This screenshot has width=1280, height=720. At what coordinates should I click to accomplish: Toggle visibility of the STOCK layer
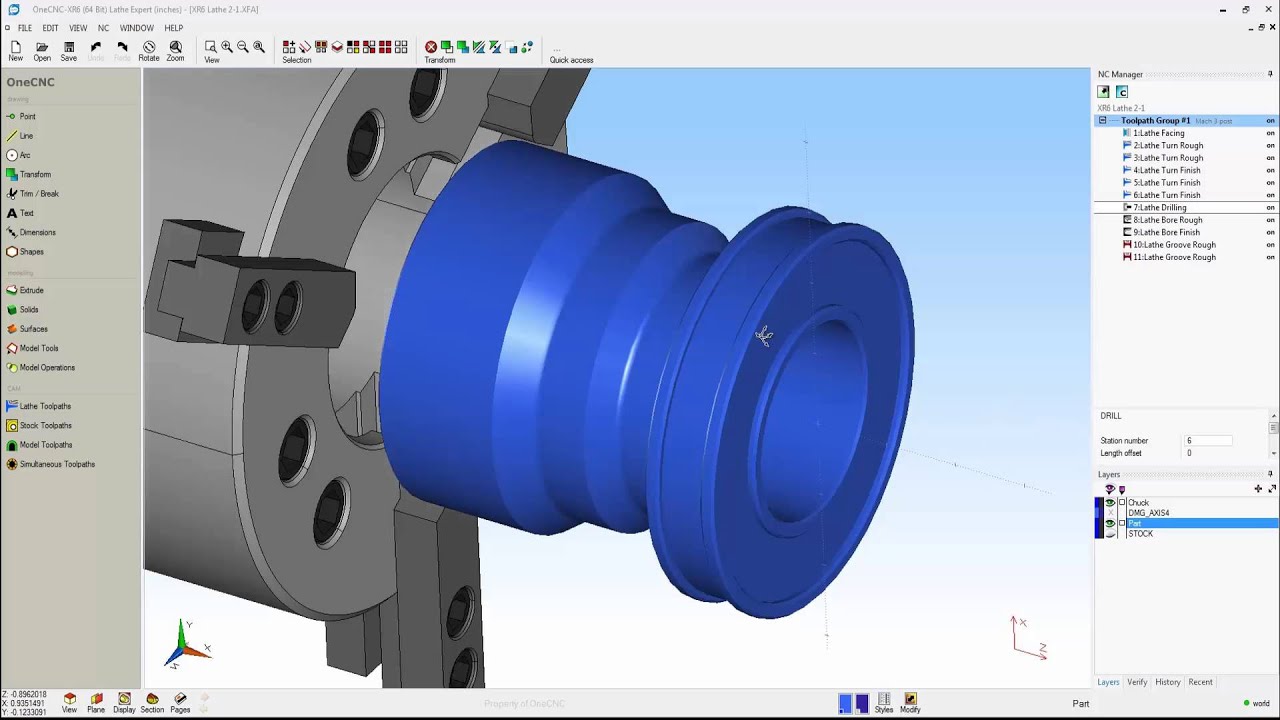point(1110,534)
